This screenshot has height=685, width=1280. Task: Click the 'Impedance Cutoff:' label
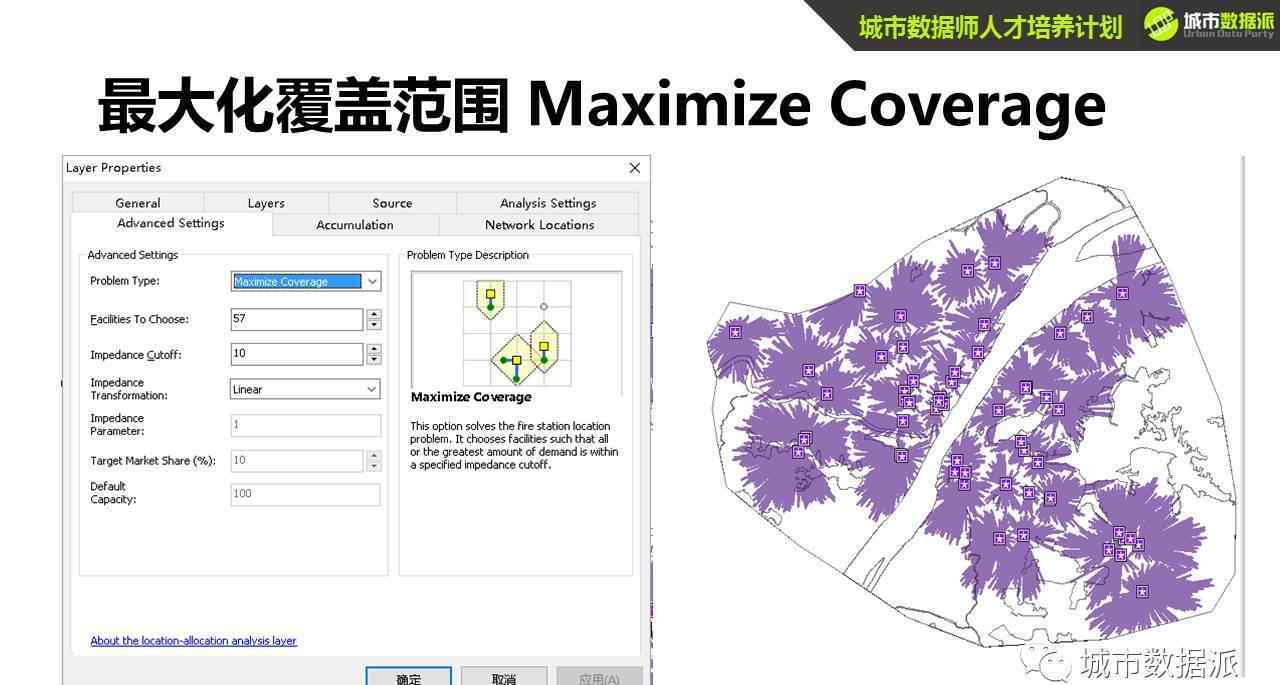point(136,355)
